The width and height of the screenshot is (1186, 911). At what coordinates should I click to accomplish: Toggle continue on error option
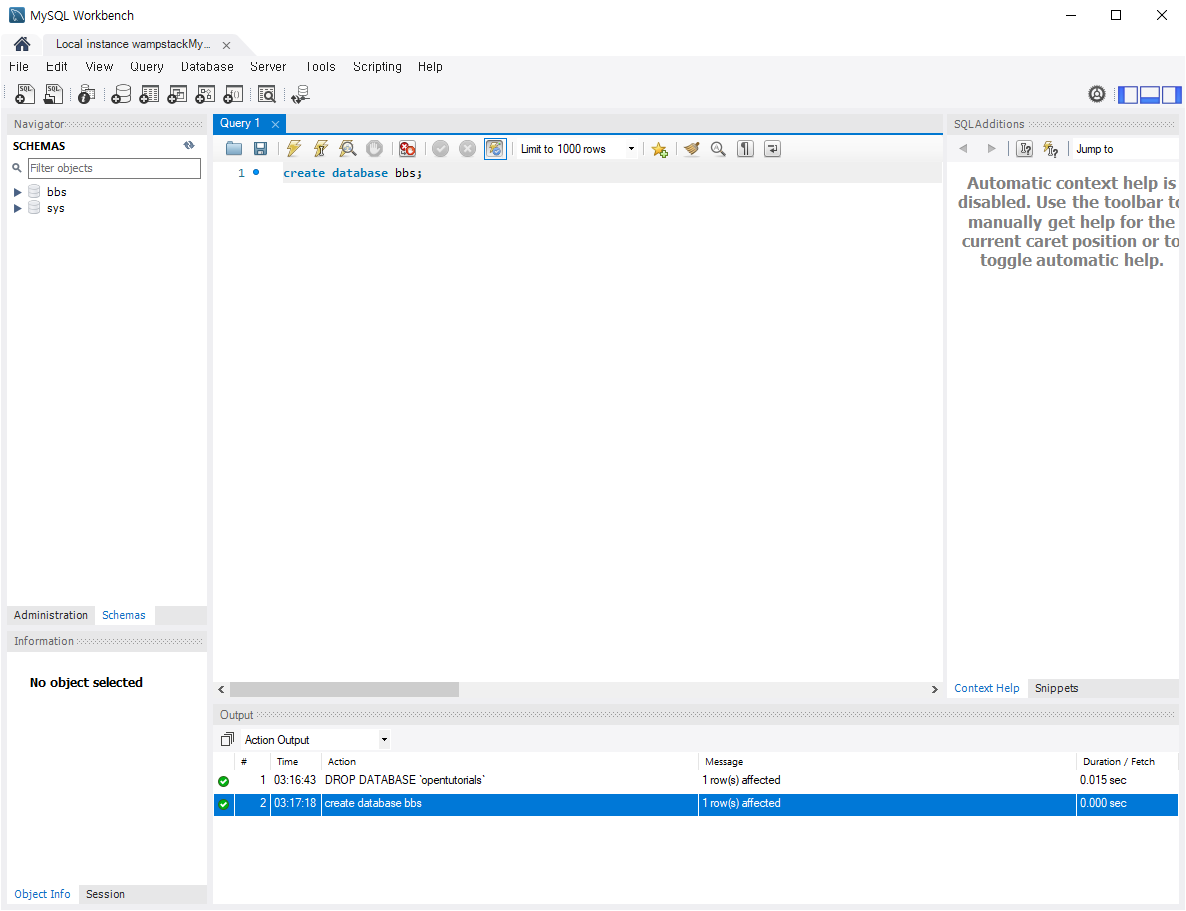pos(408,149)
